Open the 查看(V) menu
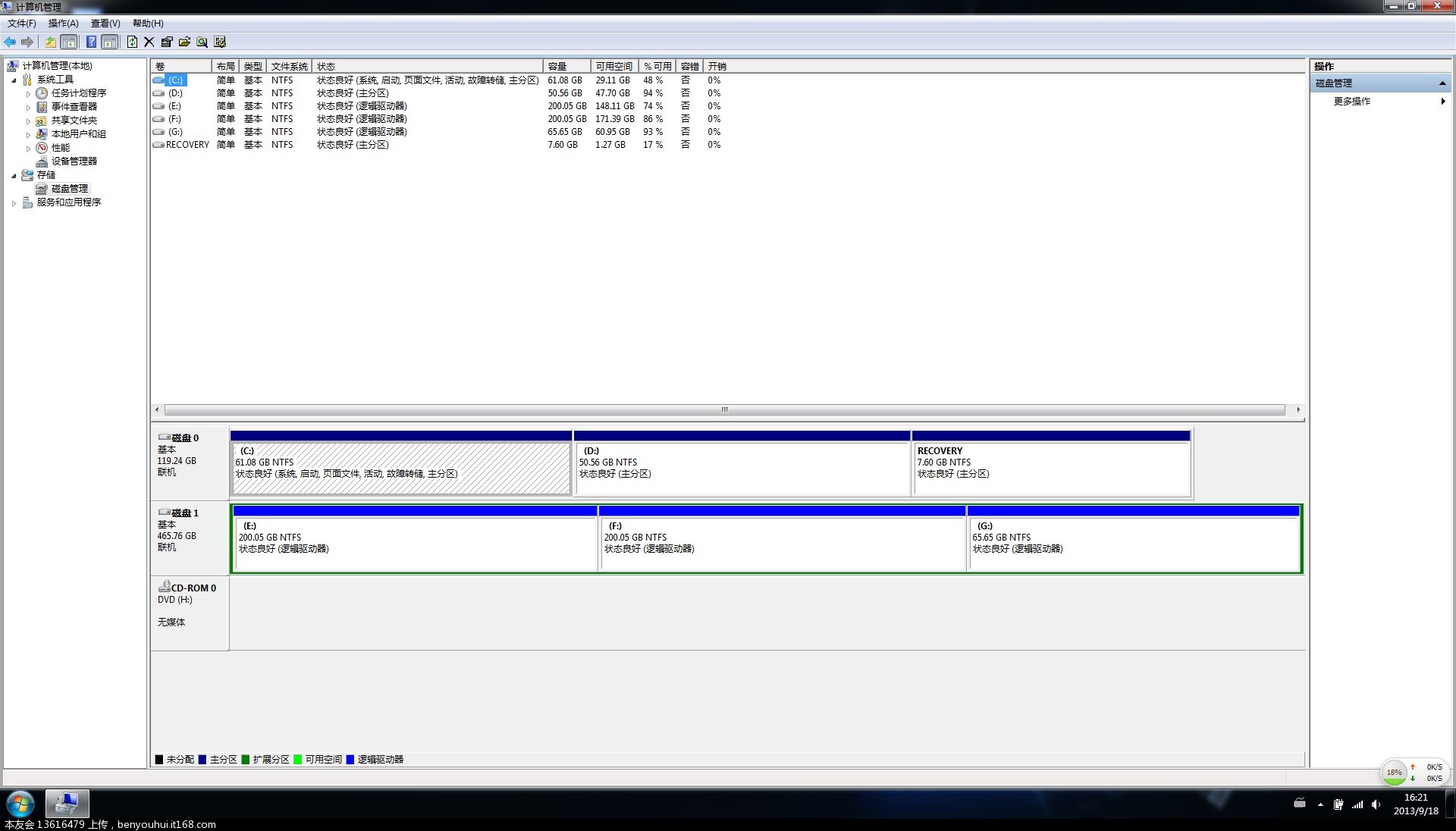This screenshot has width=1456, height=831. point(105,24)
